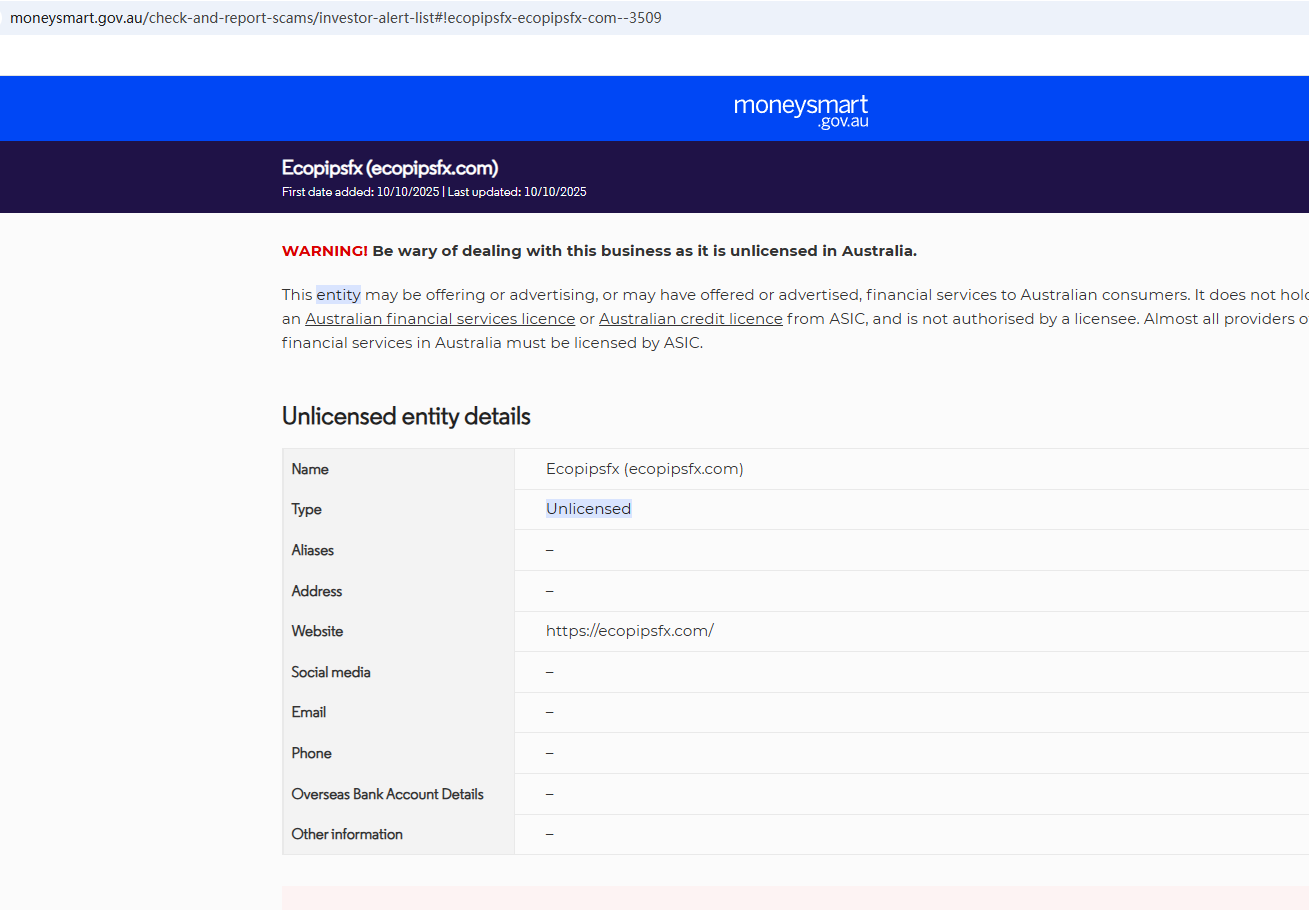Open the Australian financial services licence link
This screenshot has width=1309, height=910.
(x=440, y=319)
